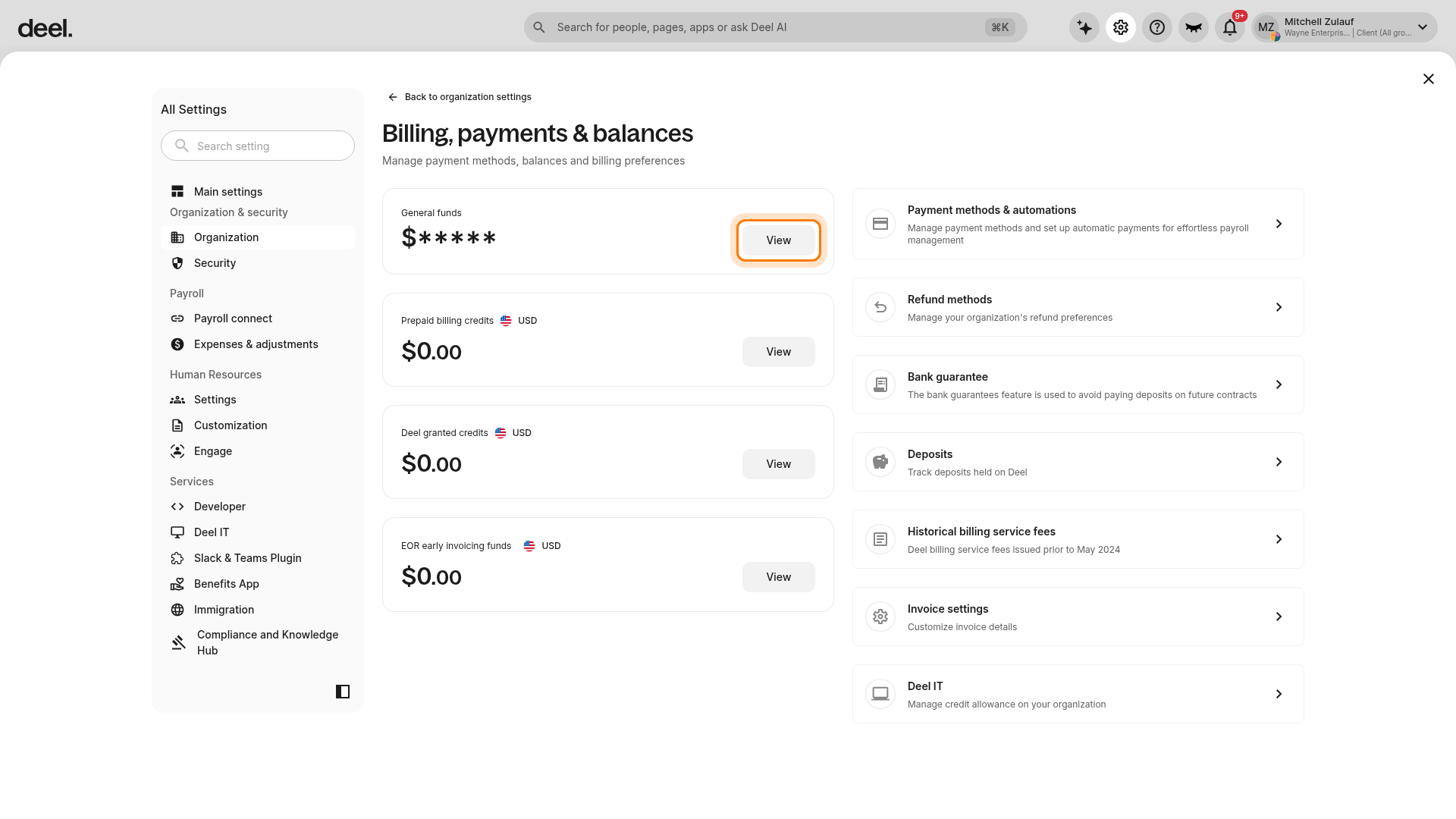Image resolution: width=1456 pixels, height=819 pixels.
Task: Open Deel AI sparkle assistant icon
Action: [x=1084, y=27]
